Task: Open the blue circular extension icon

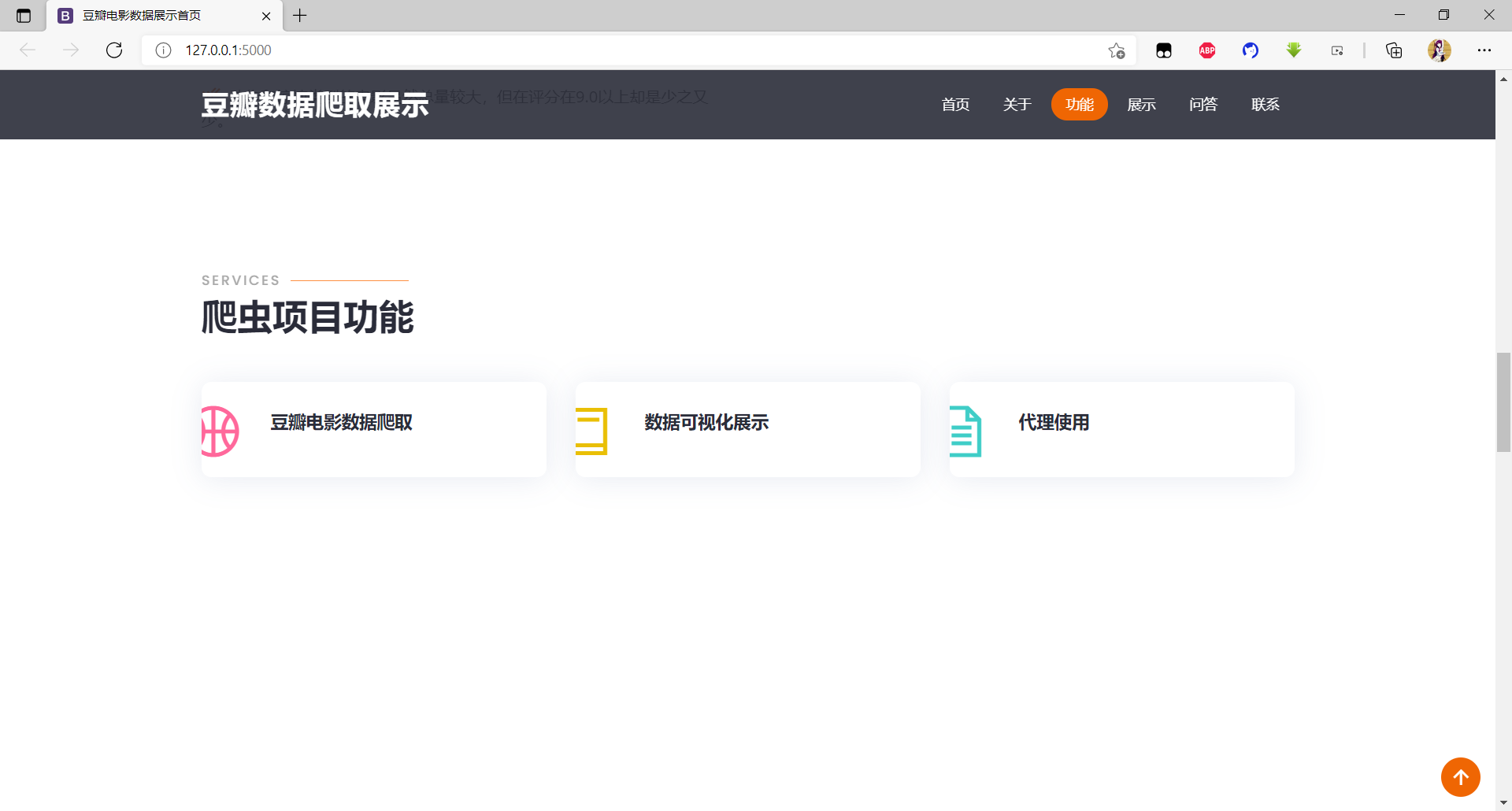Action: point(1251,50)
